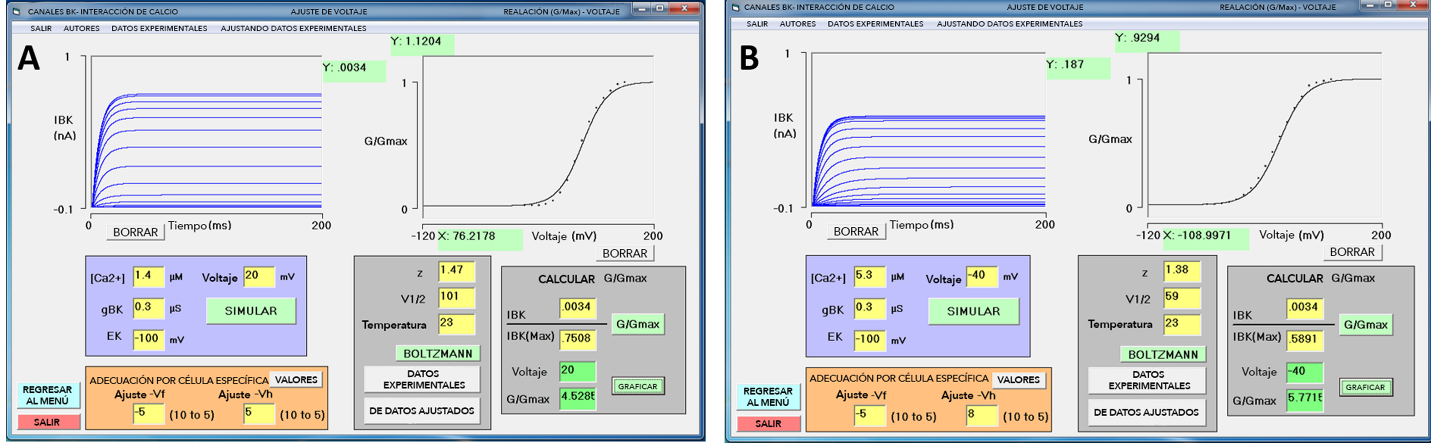Click BOLTZMANN button in panel A

click(x=438, y=353)
